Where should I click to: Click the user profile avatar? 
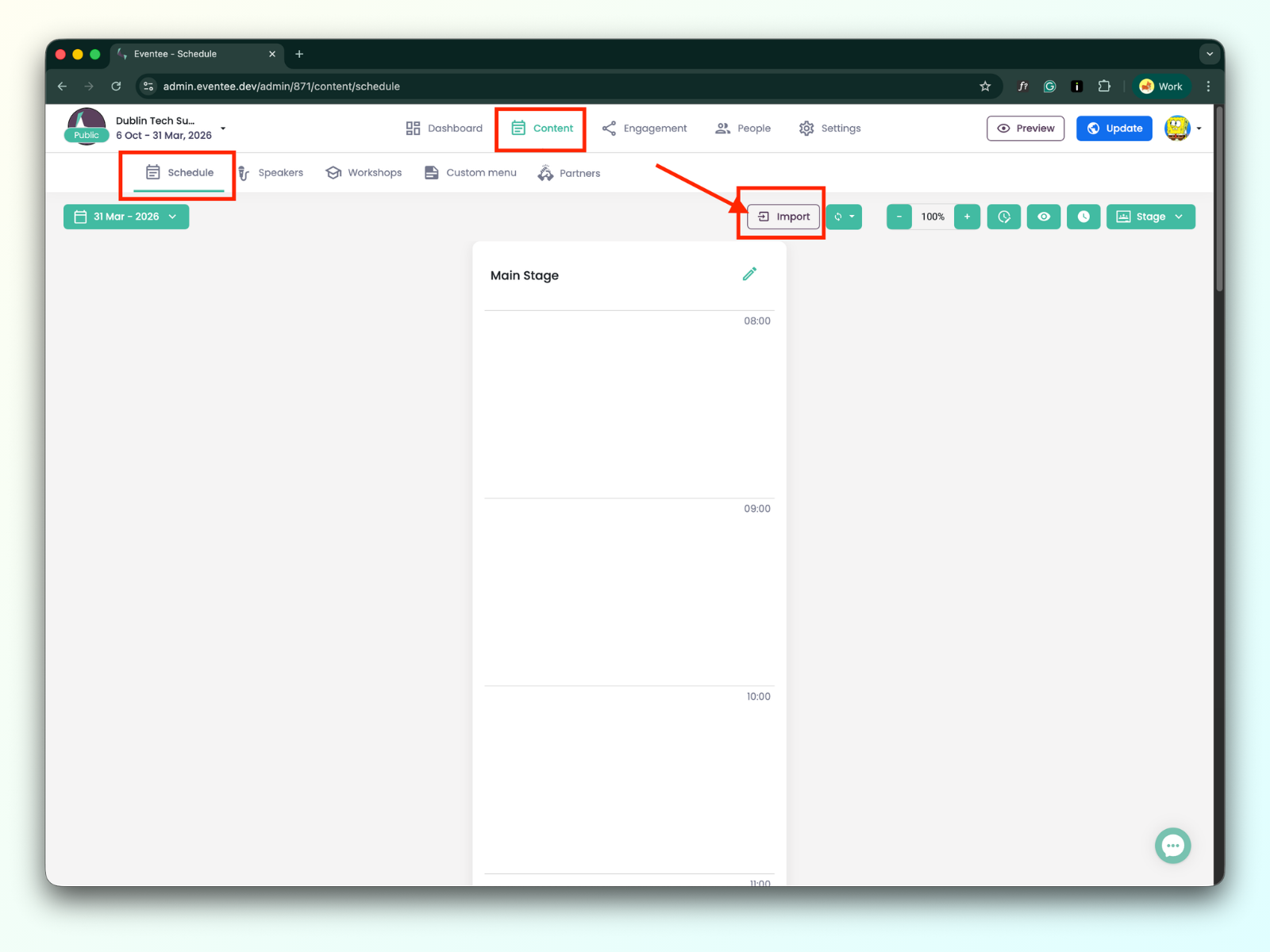pos(1177,129)
